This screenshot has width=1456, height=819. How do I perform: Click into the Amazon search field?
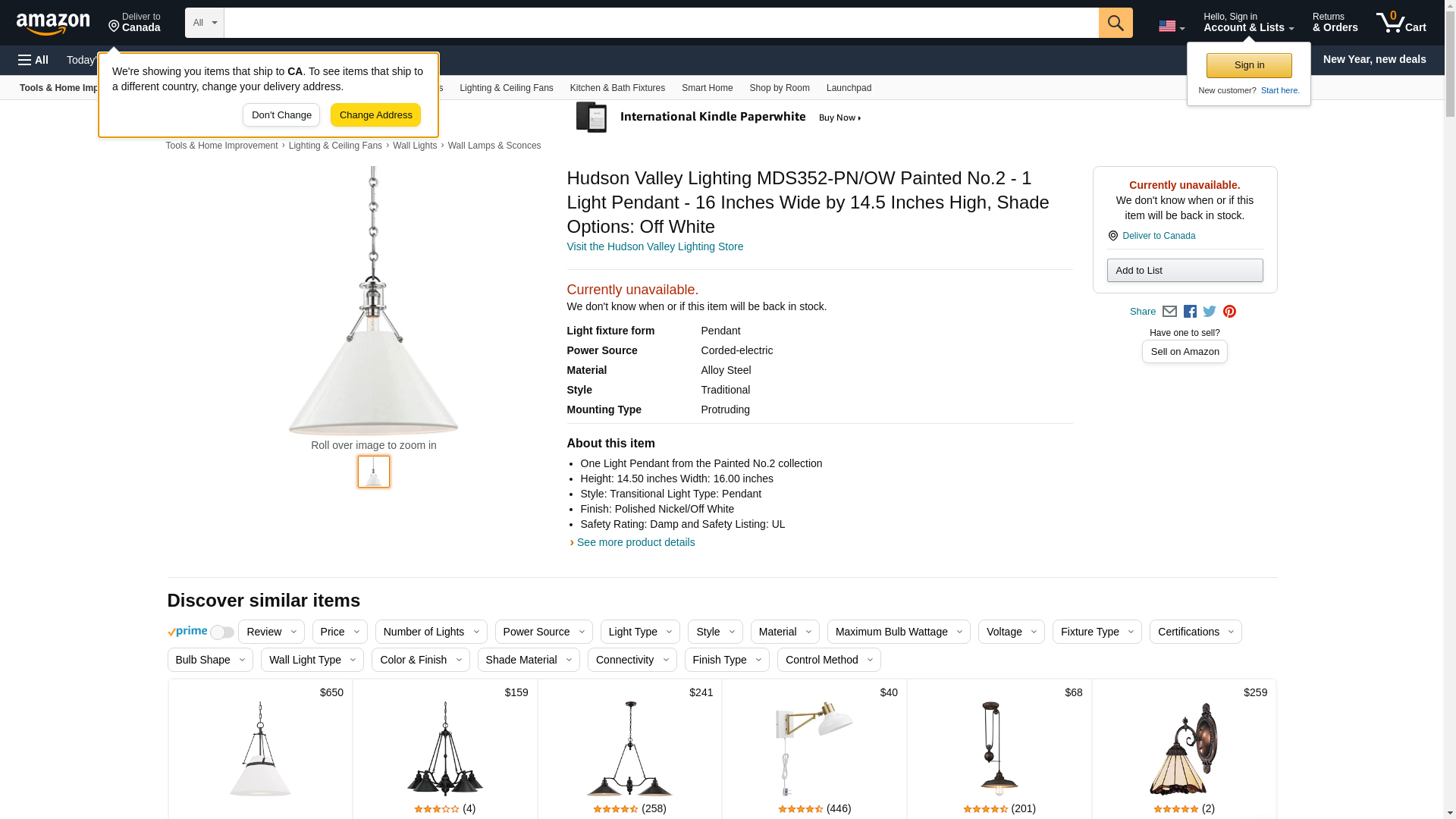tap(660, 23)
